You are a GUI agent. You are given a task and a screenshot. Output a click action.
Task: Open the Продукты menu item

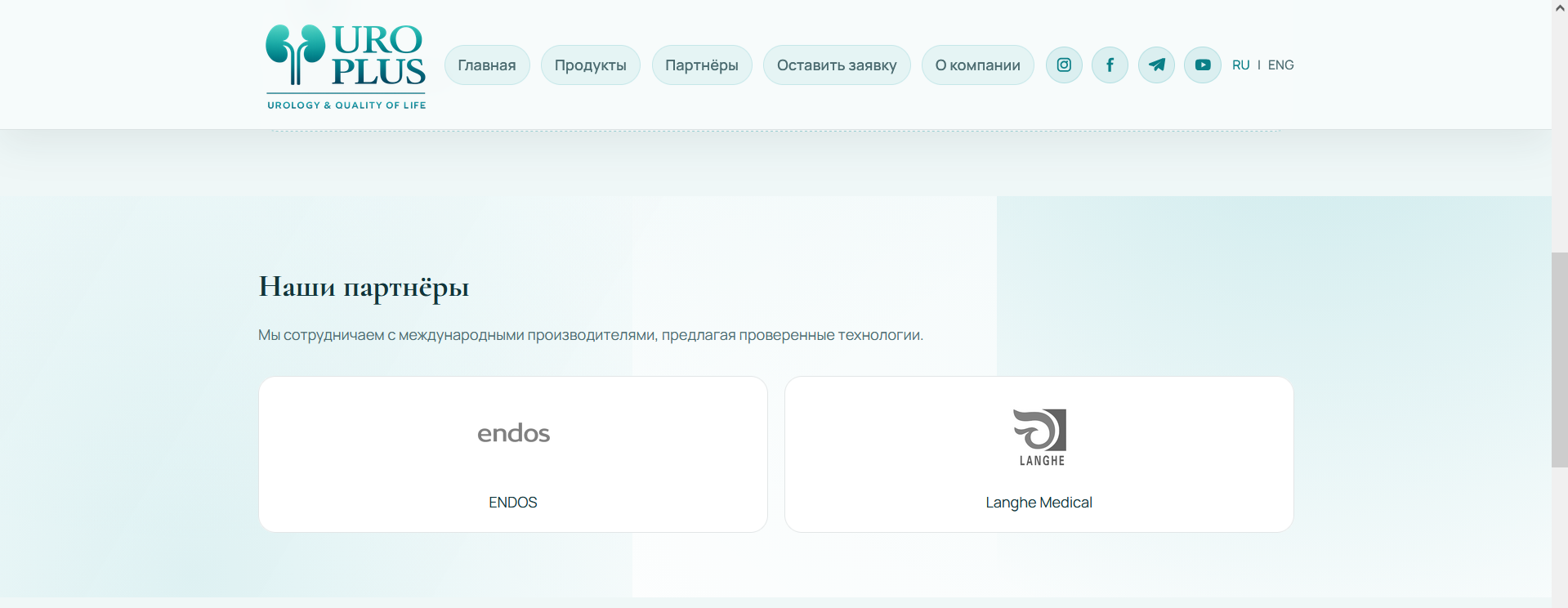[x=590, y=65]
